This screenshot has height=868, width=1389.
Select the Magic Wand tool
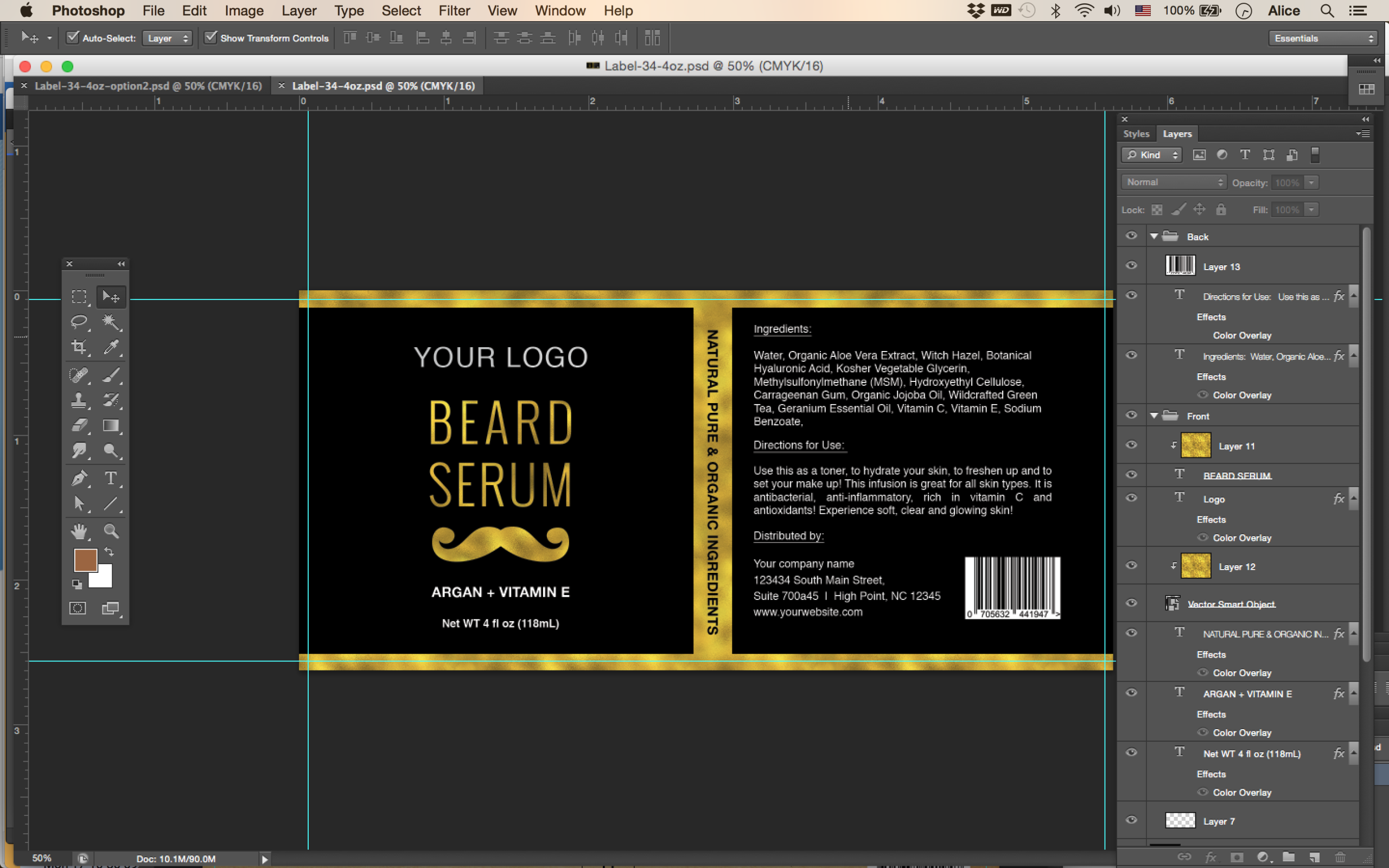click(x=111, y=322)
